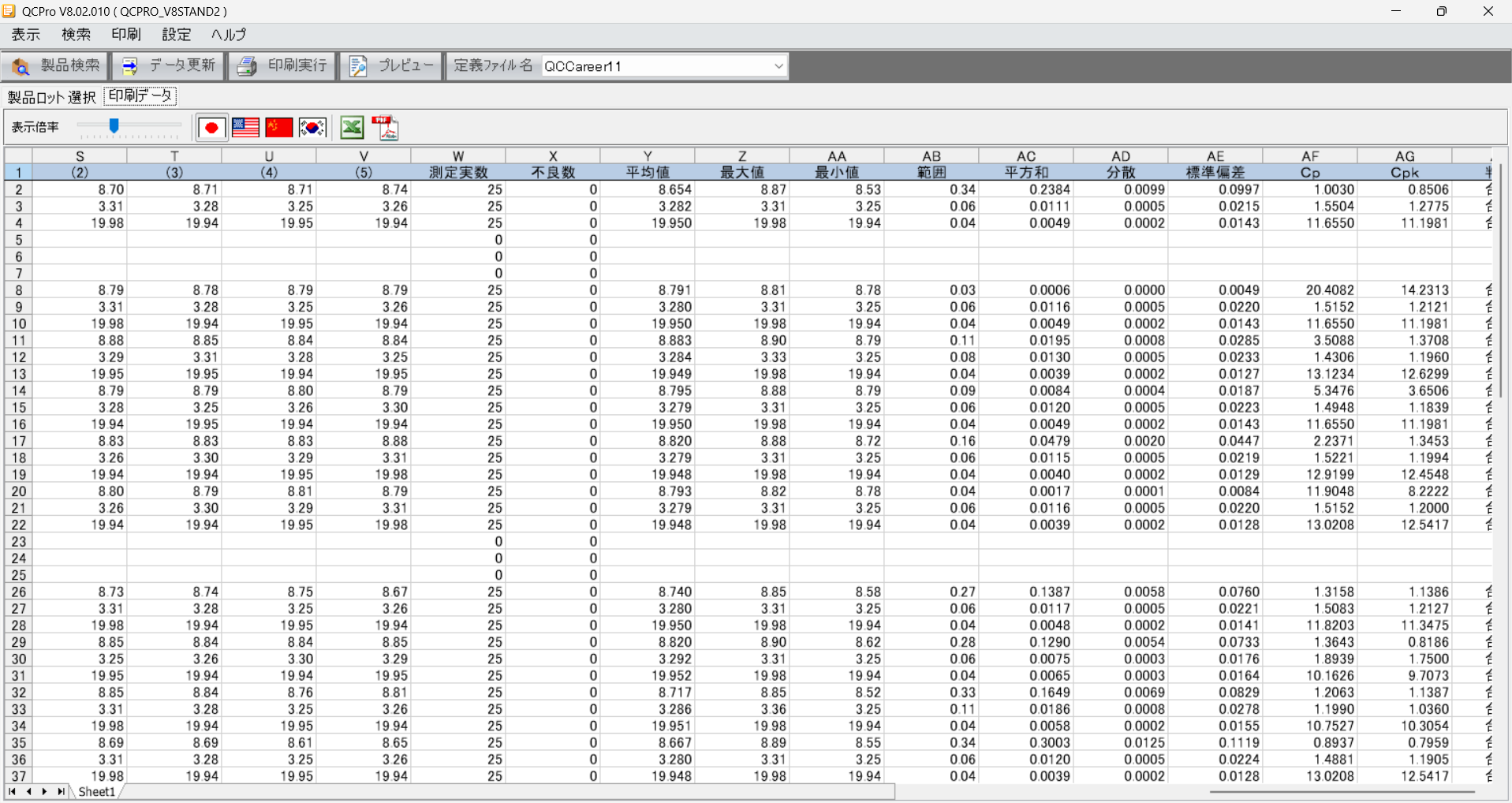Click the previous sheet navigation arrow
Viewport: 1512px width, 803px height.
tap(28, 792)
